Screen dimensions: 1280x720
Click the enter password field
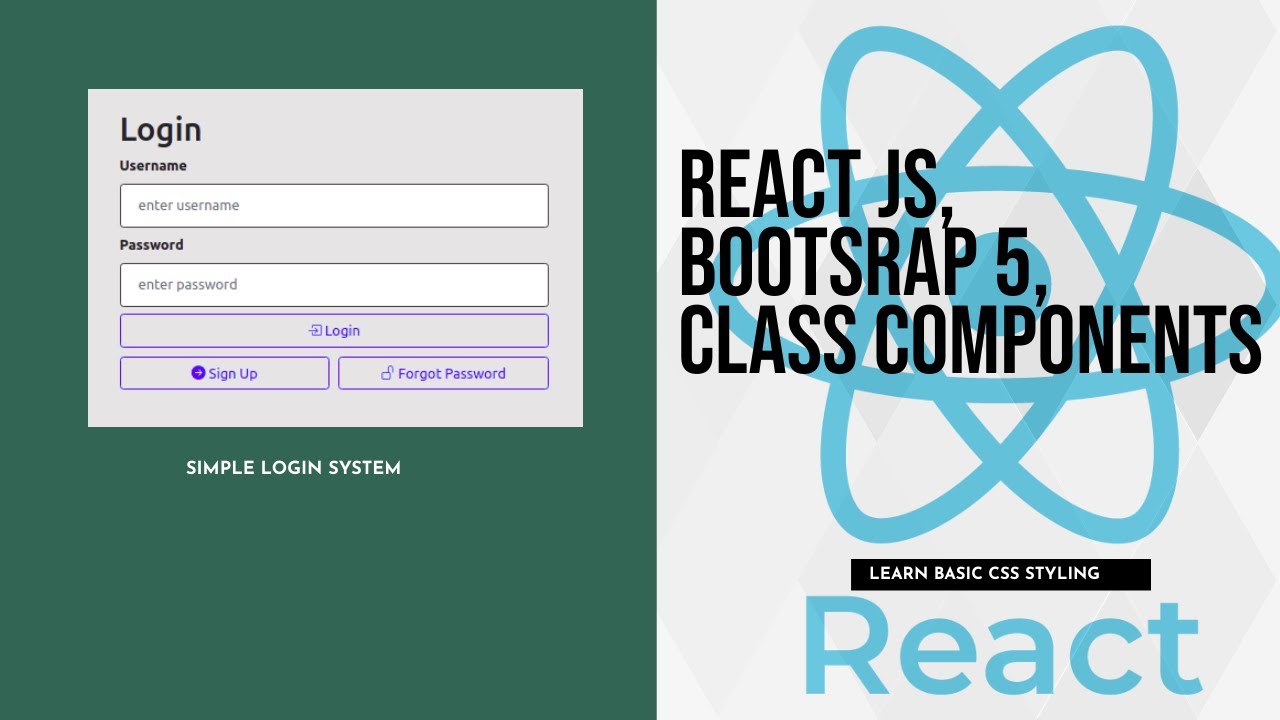point(334,285)
